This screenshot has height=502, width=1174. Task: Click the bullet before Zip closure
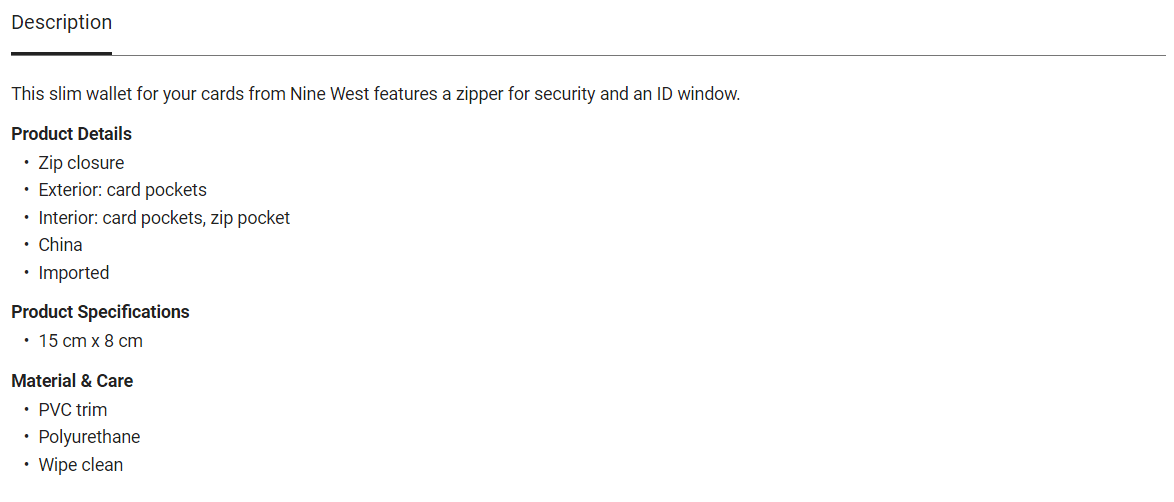coord(27,163)
